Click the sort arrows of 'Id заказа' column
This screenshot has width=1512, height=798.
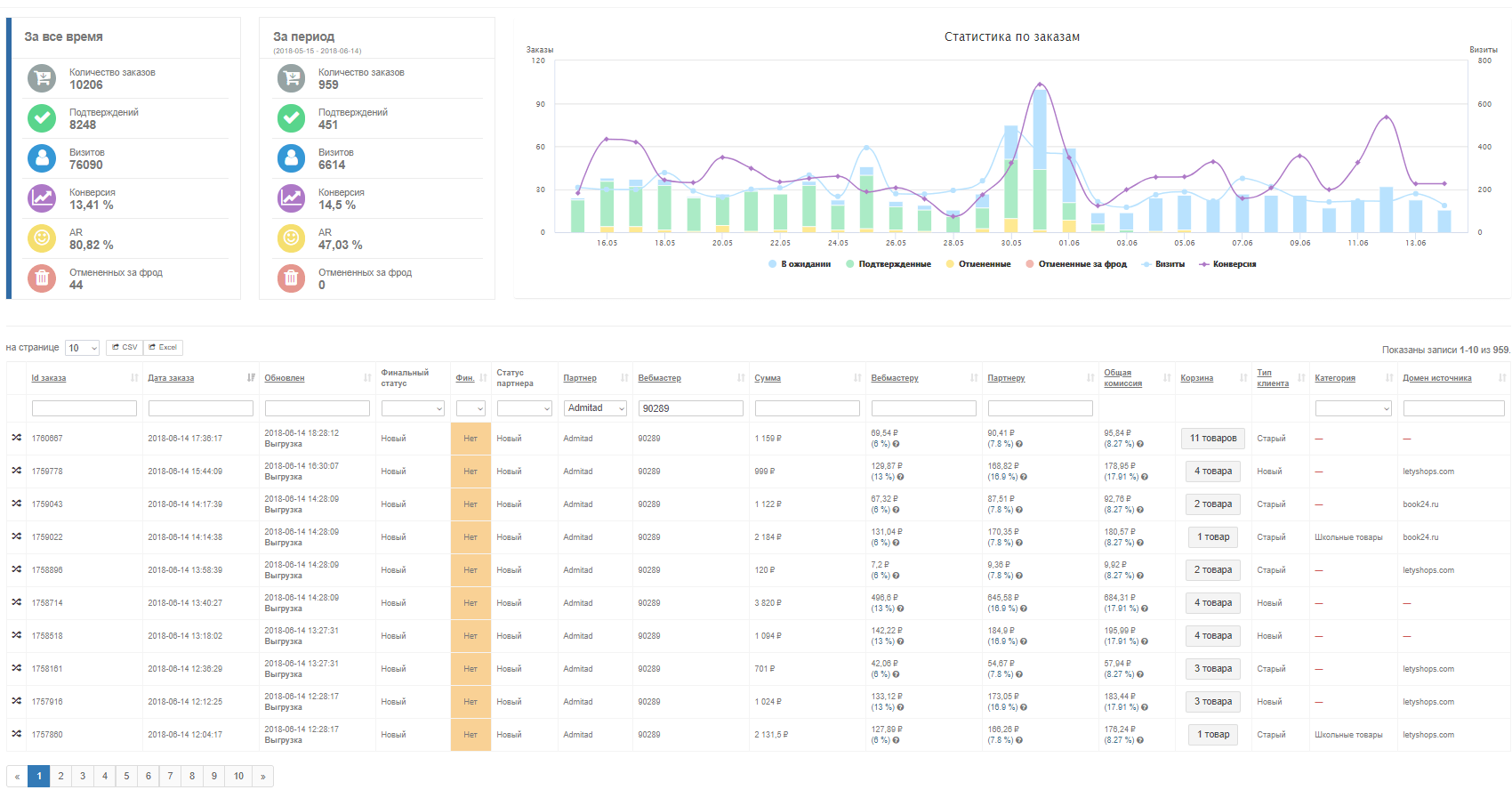point(134,378)
